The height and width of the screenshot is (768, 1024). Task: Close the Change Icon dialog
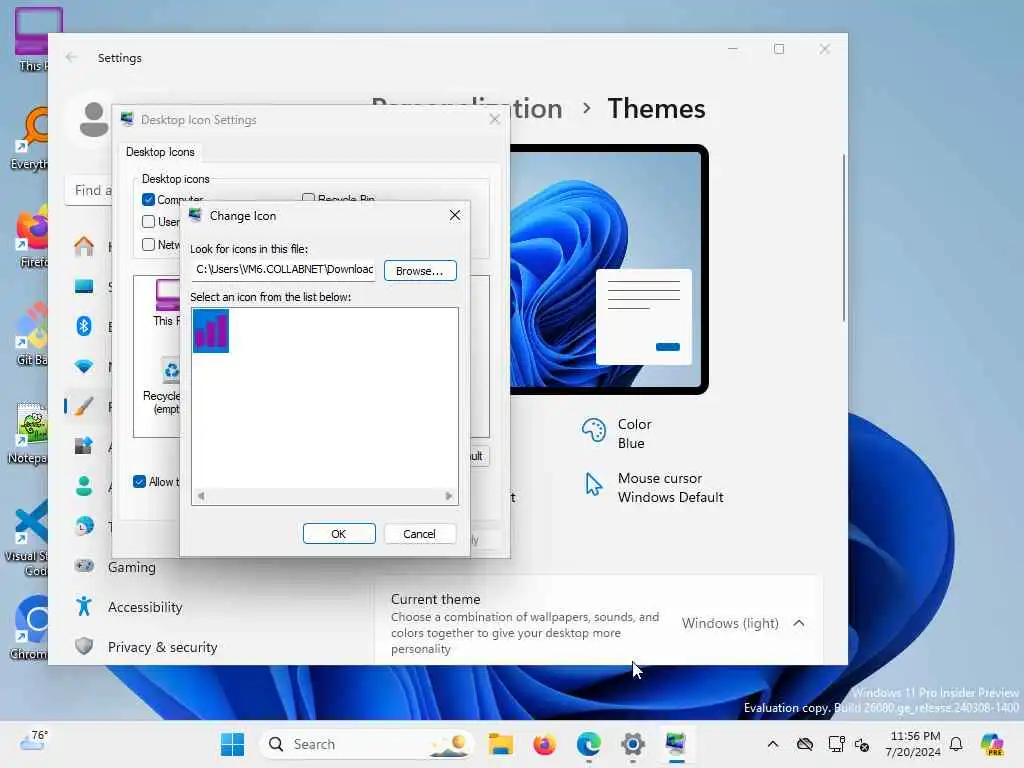pyautogui.click(x=455, y=216)
